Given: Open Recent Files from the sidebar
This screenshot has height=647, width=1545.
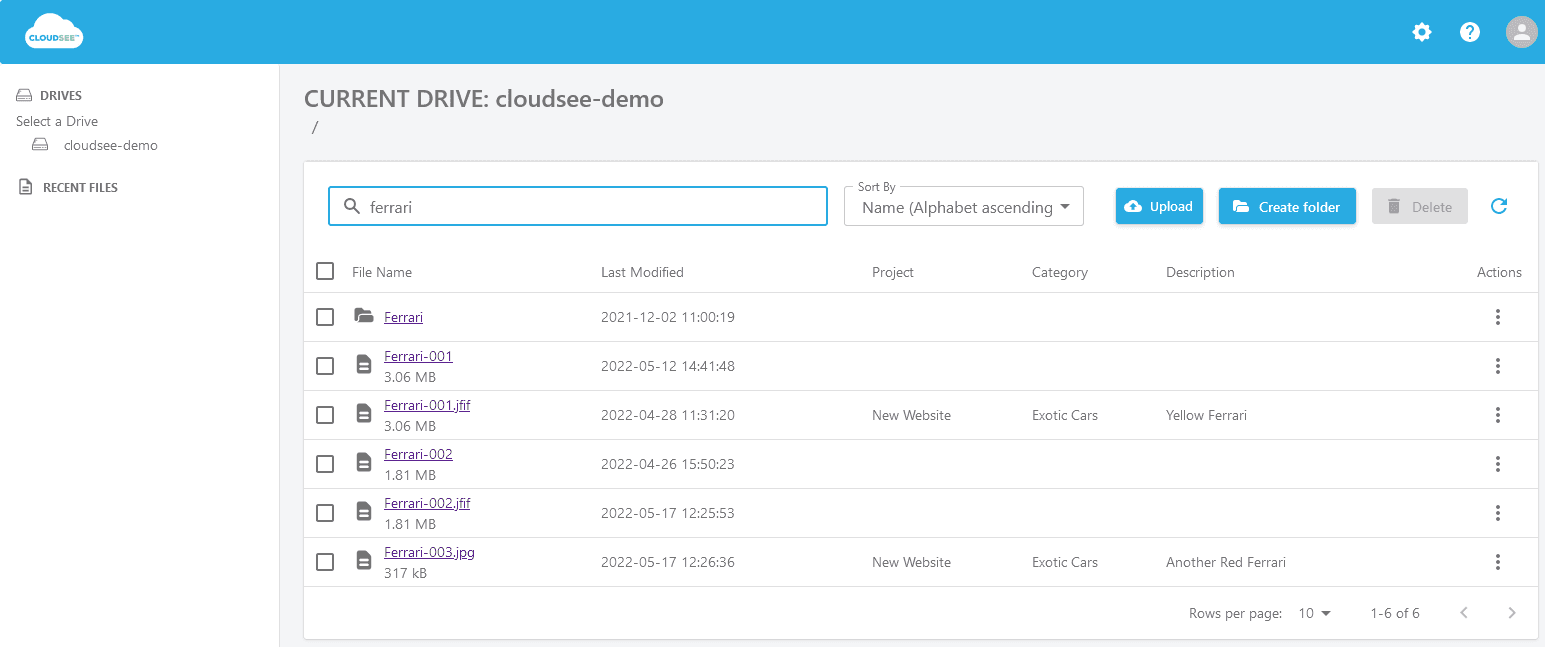Looking at the screenshot, I should pyautogui.click(x=78, y=187).
